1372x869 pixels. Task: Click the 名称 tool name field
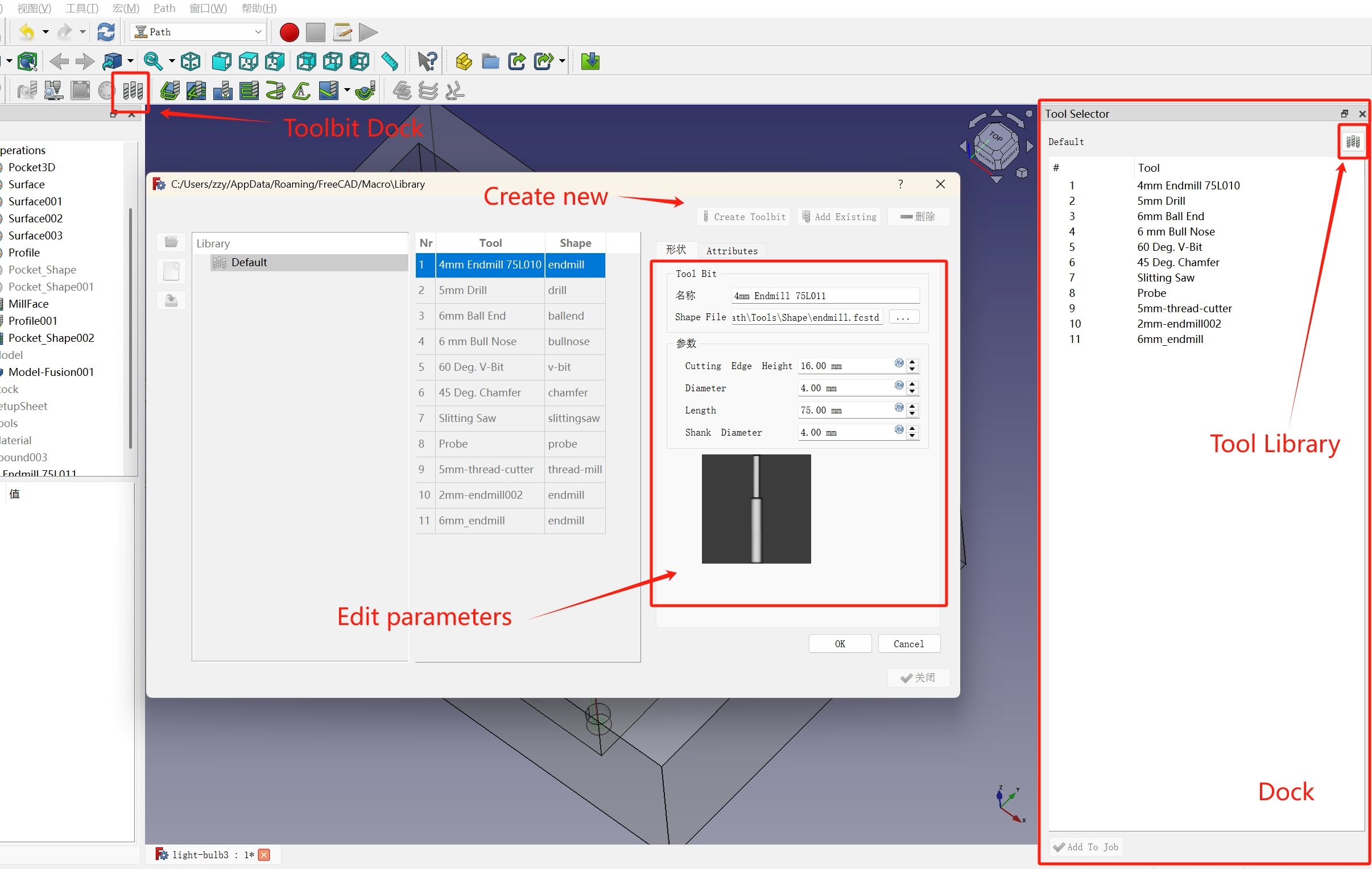pos(825,296)
